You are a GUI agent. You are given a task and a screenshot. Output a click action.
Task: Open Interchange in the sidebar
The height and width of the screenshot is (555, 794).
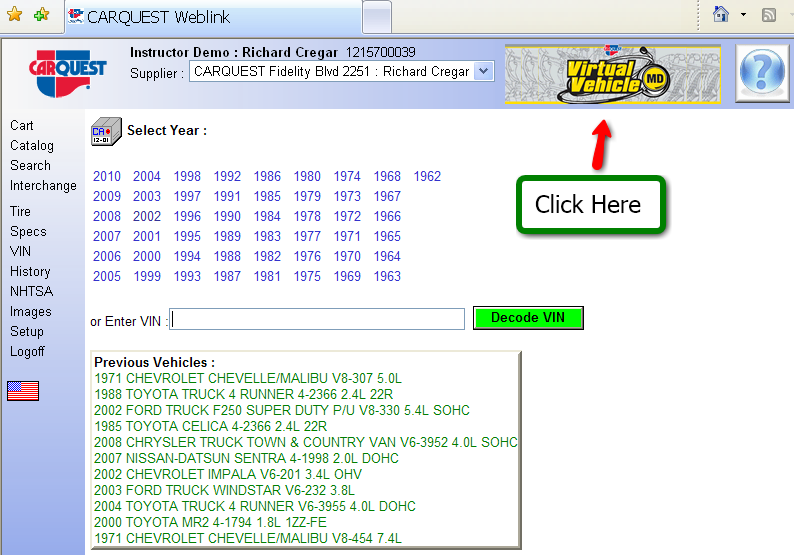pos(43,186)
